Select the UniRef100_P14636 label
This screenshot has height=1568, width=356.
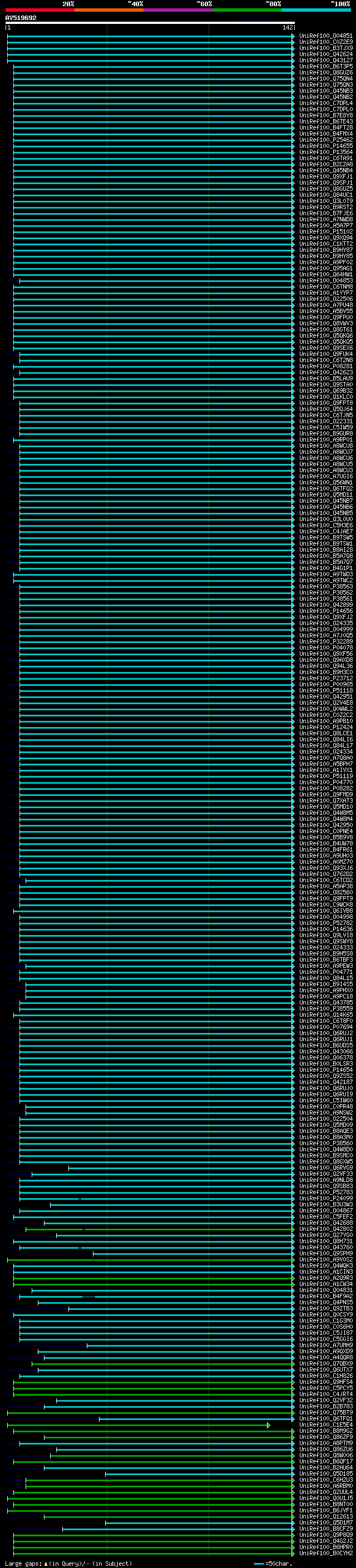325,929
